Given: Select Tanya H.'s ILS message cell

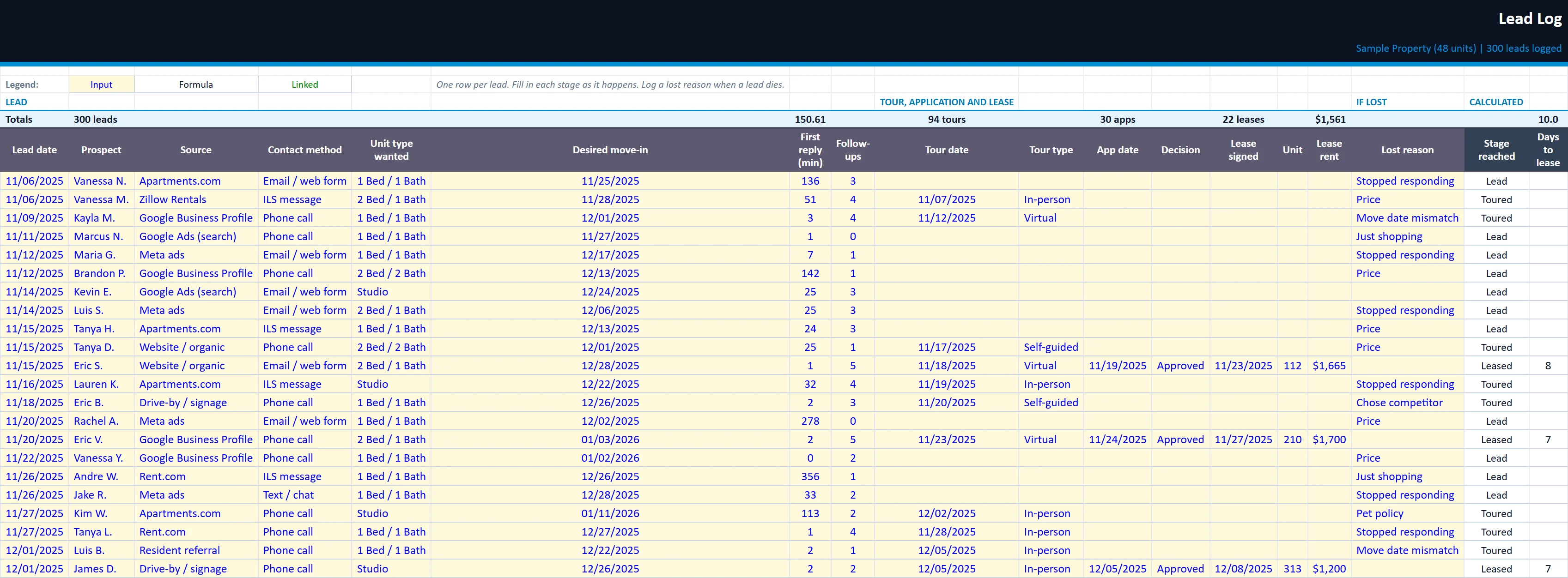Looking at the screenshot, I should [304, 329].
